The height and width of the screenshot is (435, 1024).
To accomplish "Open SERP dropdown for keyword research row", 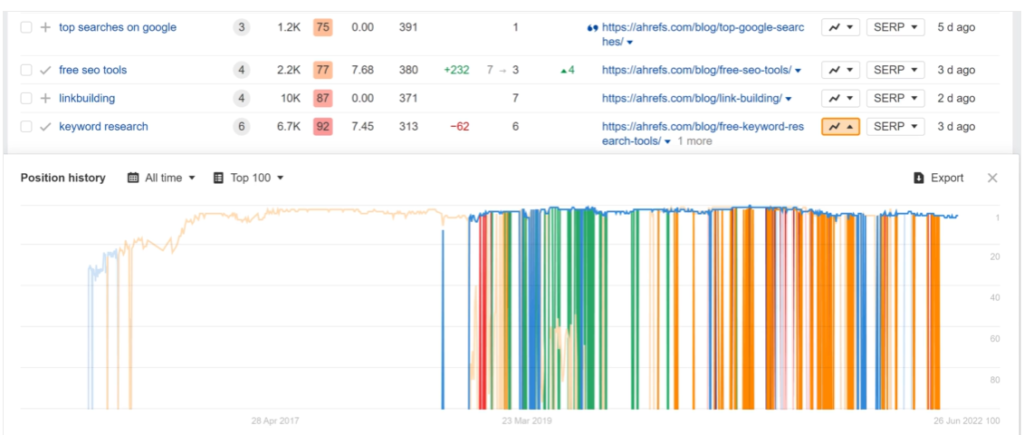I will point(895,127).
